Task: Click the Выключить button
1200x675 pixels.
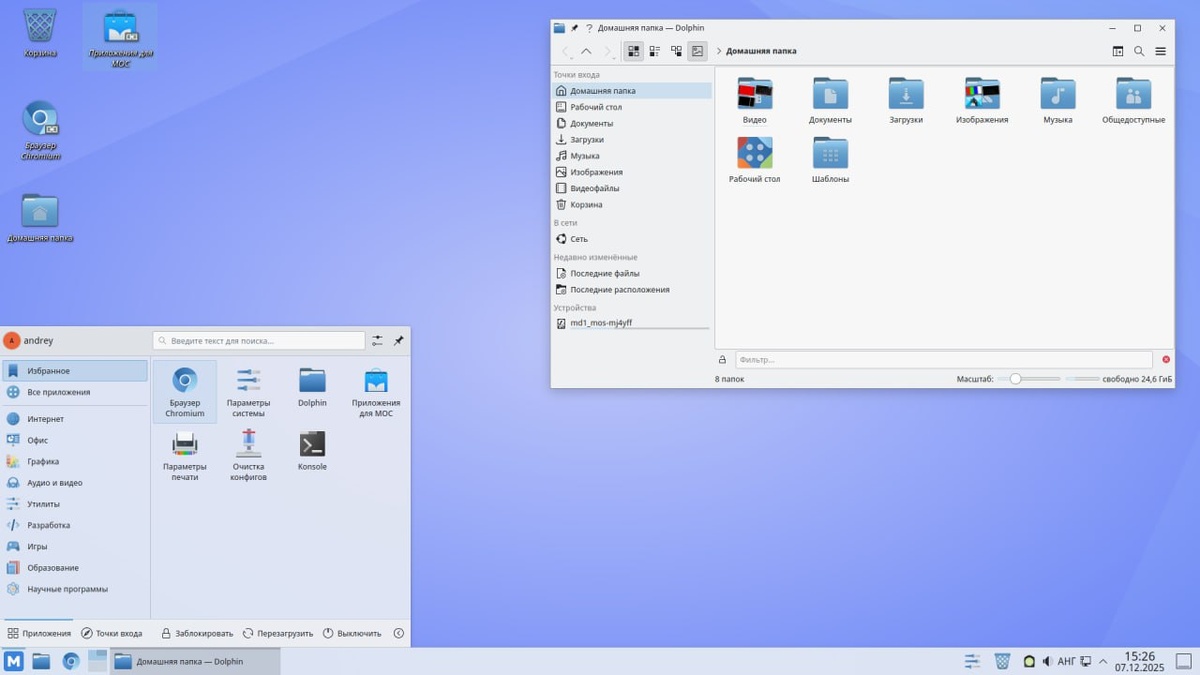Action: 352,633
